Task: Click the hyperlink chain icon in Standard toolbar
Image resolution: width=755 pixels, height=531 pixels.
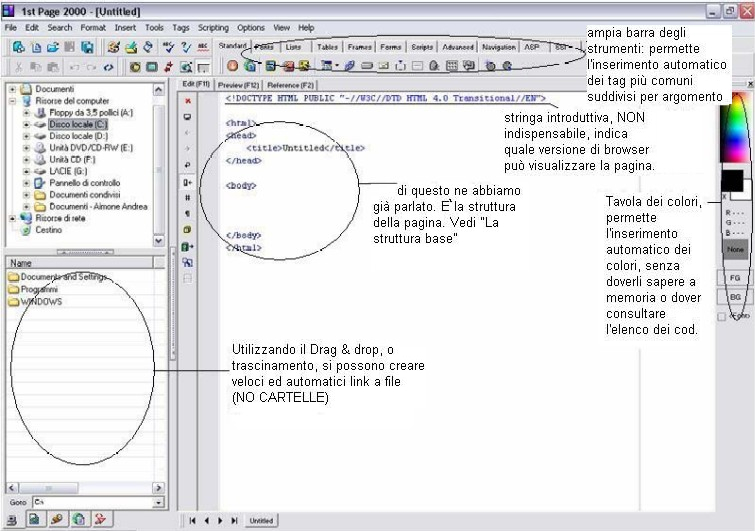Action: (x=350, y=66)
